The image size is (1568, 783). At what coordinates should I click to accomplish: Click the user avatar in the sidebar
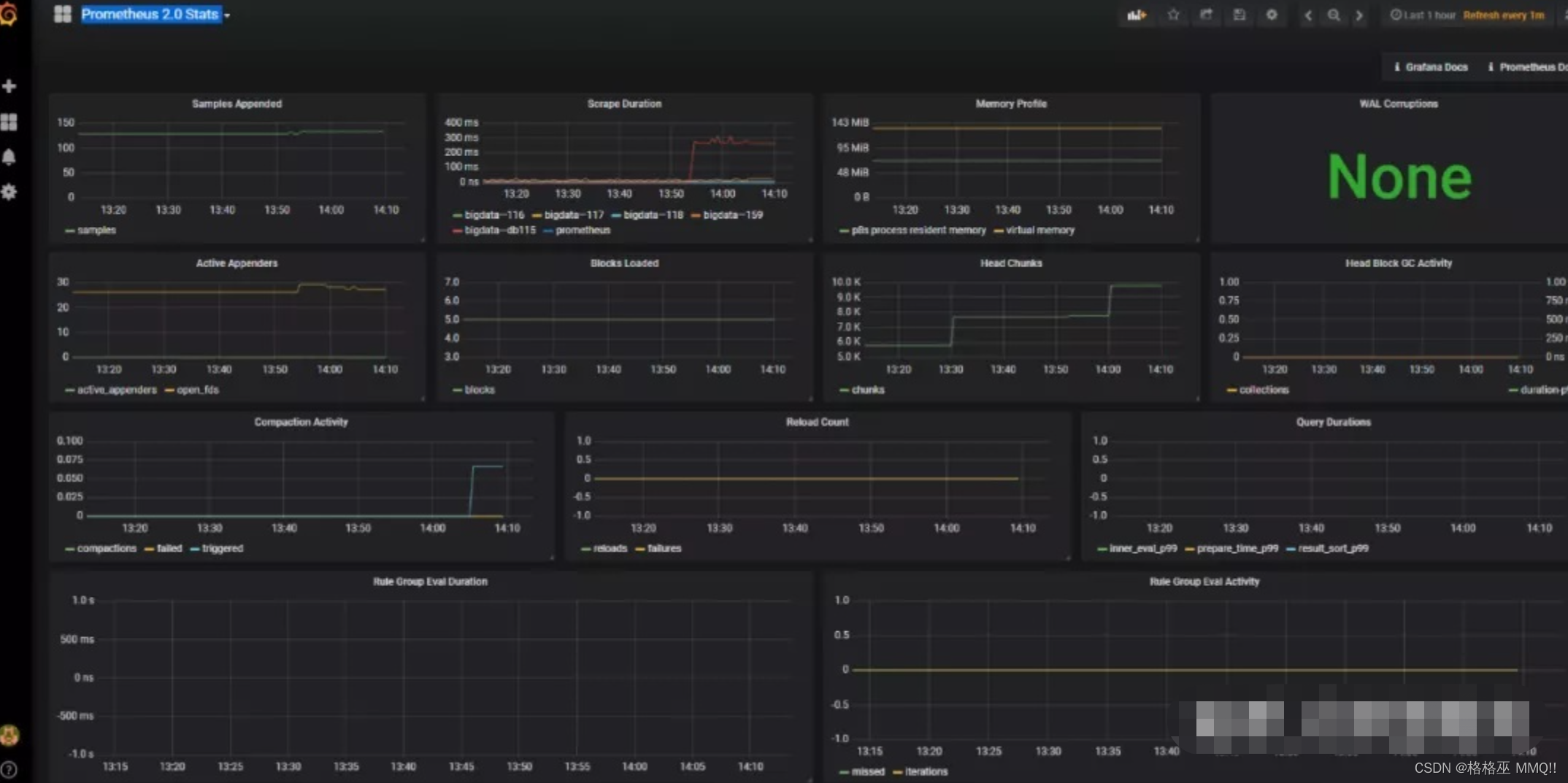tap(9, 736)
